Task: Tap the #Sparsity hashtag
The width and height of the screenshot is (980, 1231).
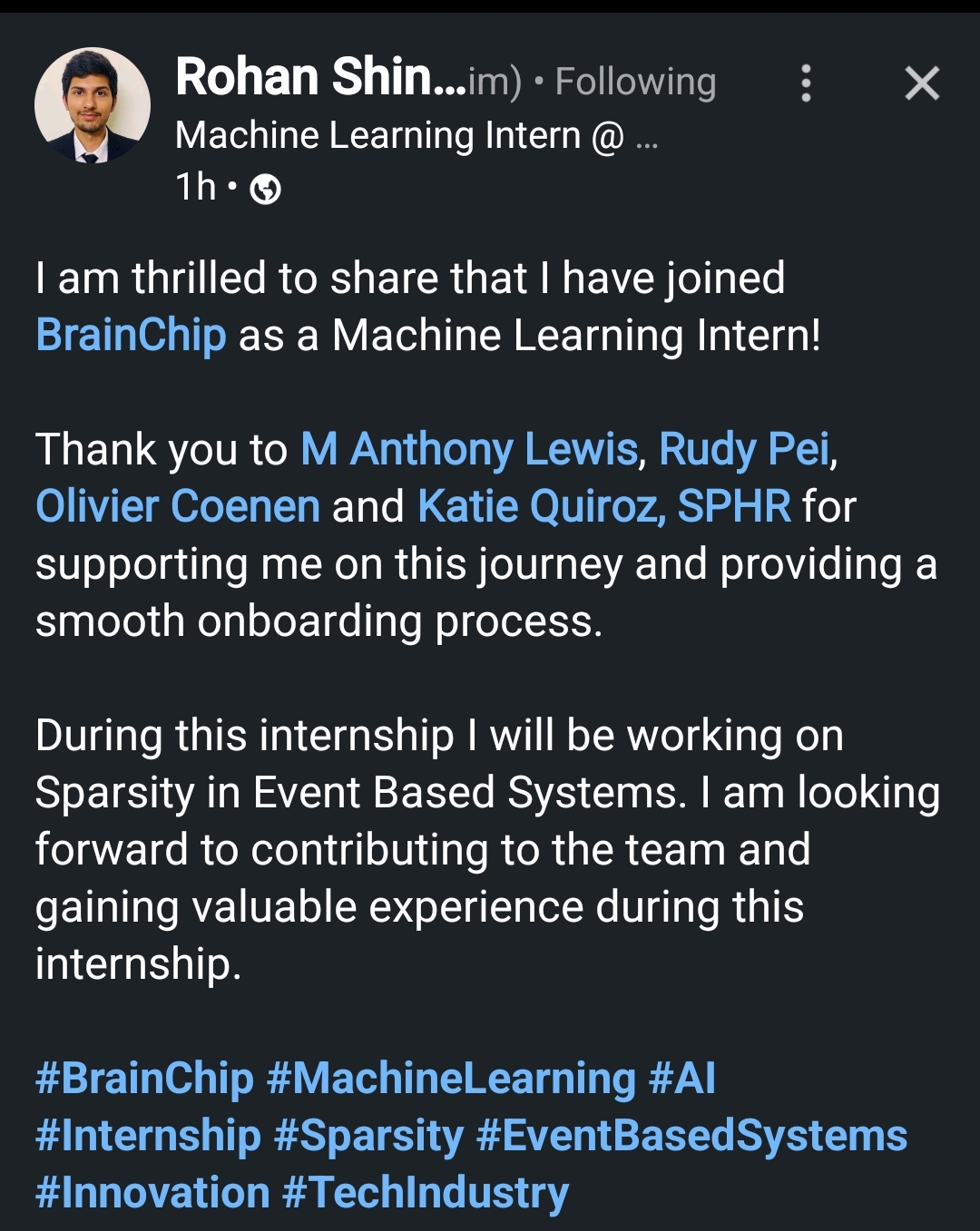Action: pyautogui.click(x=368, y=1136)
